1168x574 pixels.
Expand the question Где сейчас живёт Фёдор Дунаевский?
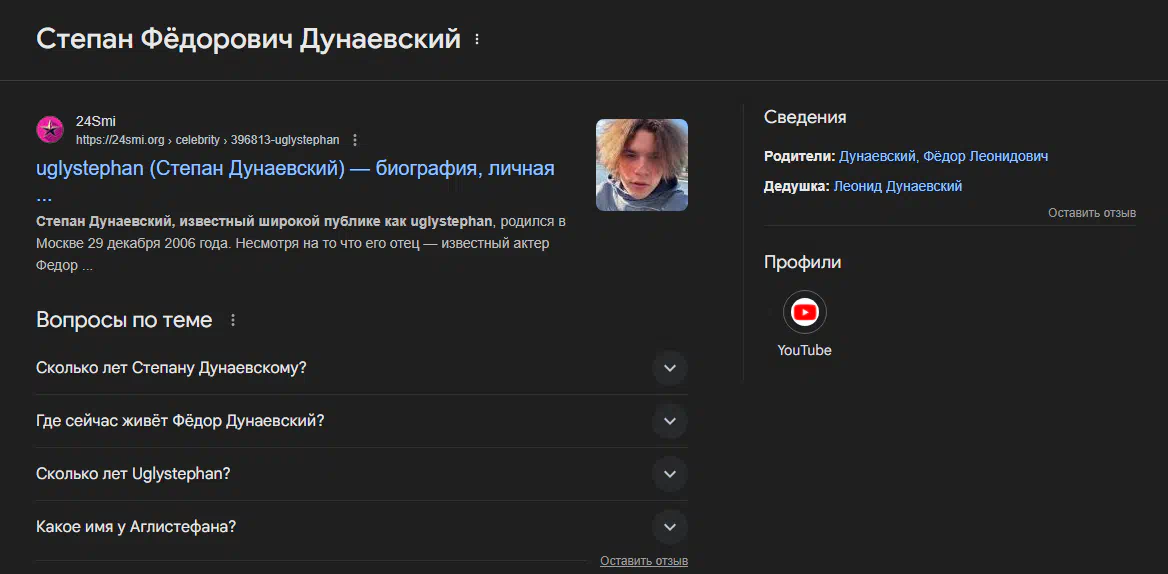point(361,421)
